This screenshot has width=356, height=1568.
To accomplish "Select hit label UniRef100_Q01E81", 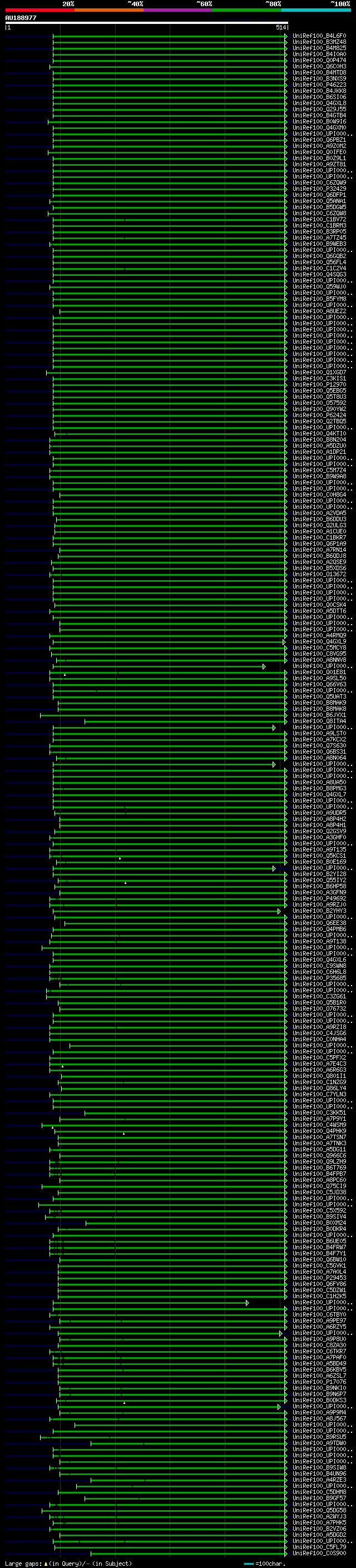I will tap(319, 672).
